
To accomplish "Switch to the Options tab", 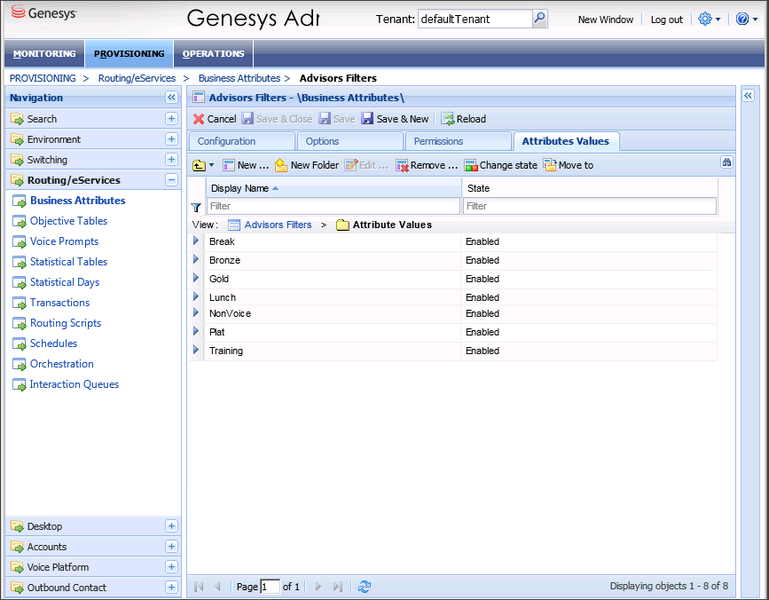I will coord(350,141).
